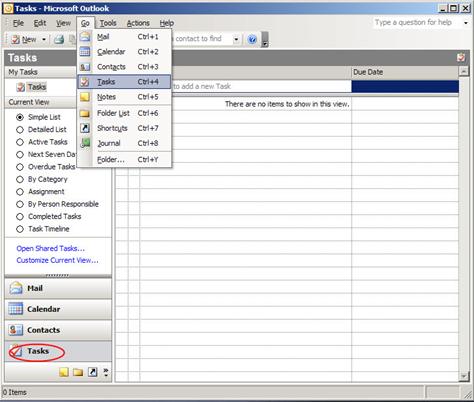
Task: Open the Edit menu
Action: 40,23
